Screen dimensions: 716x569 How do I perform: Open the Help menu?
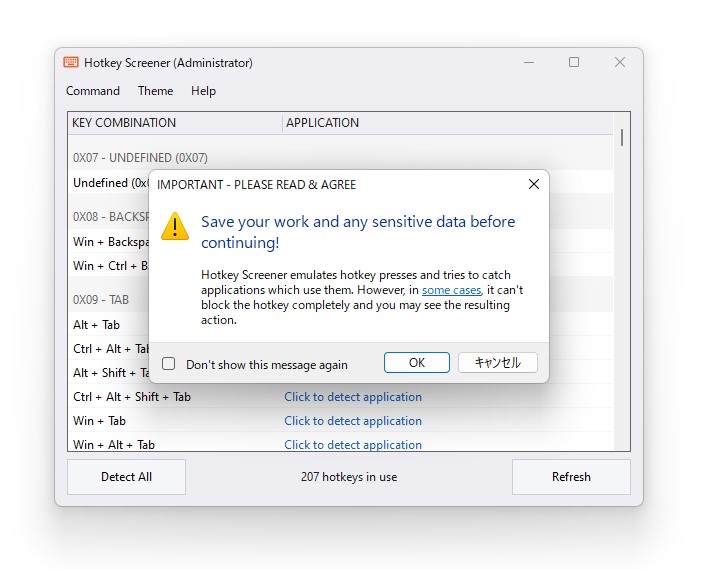(x=203, y=91)
